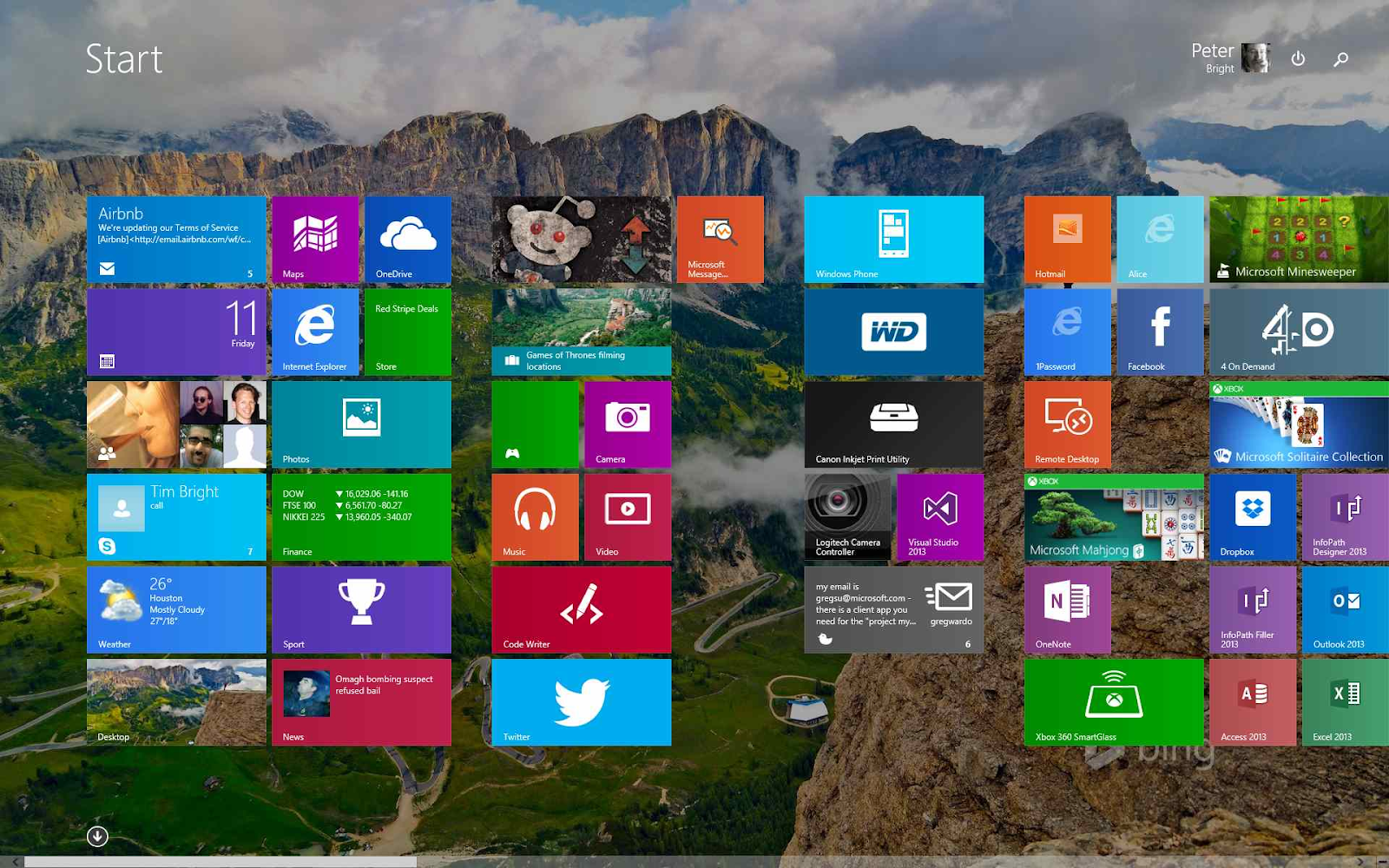This screenshot has width=1389, height=868.
Task: Open the WD tile
Action: [894, 332]
